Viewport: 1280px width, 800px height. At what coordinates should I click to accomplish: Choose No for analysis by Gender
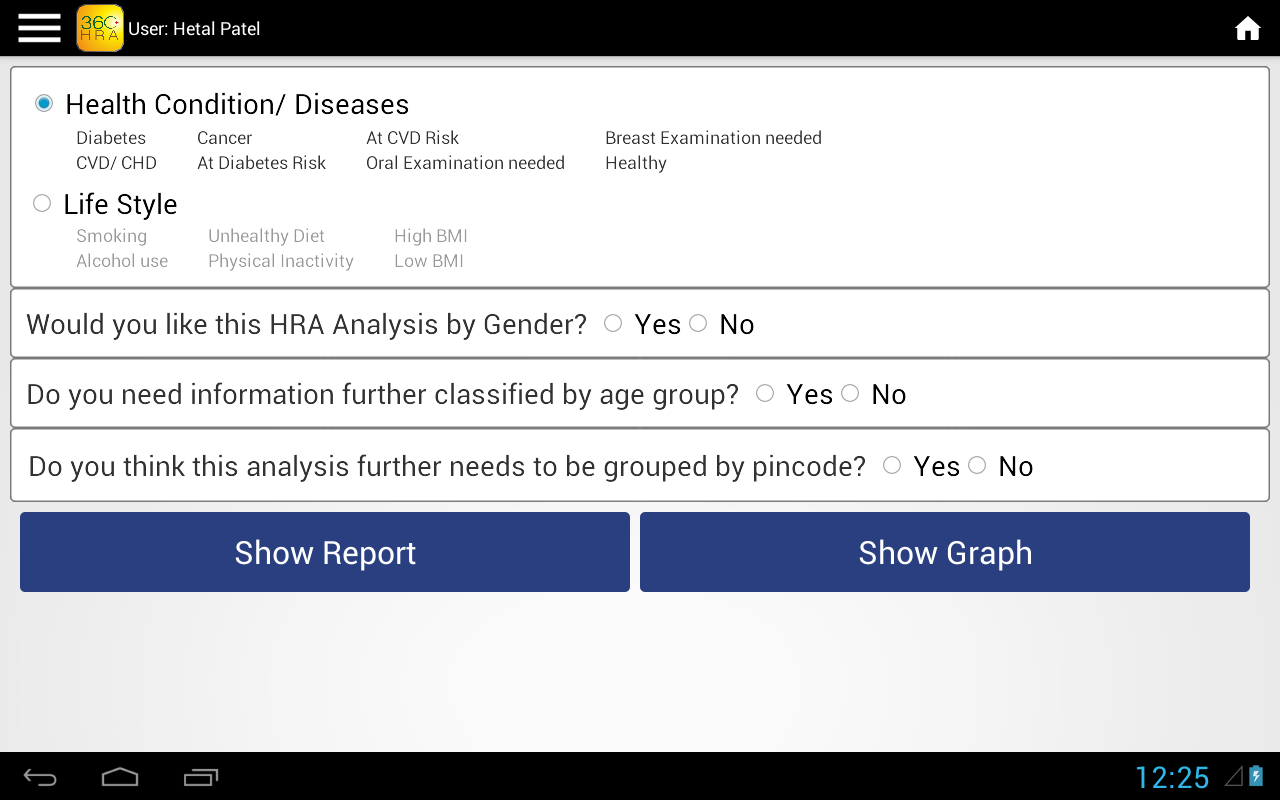tap(698, 323)
